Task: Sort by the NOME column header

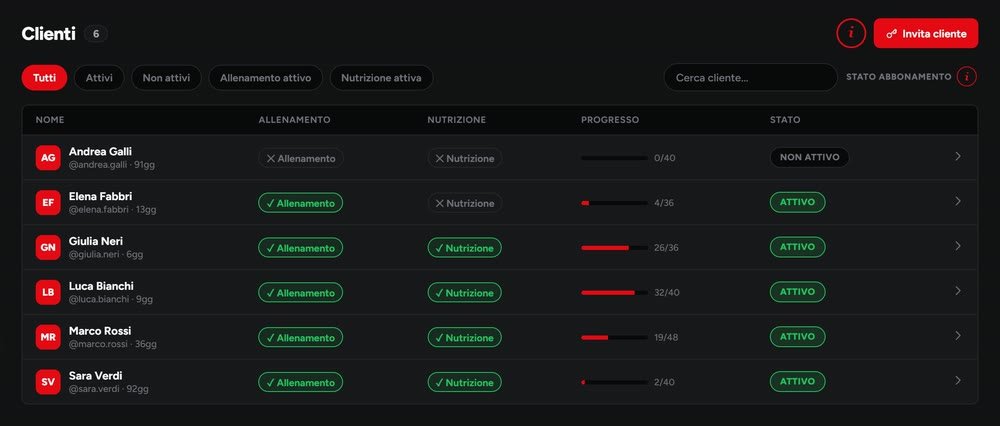Action: click(50, 119)
